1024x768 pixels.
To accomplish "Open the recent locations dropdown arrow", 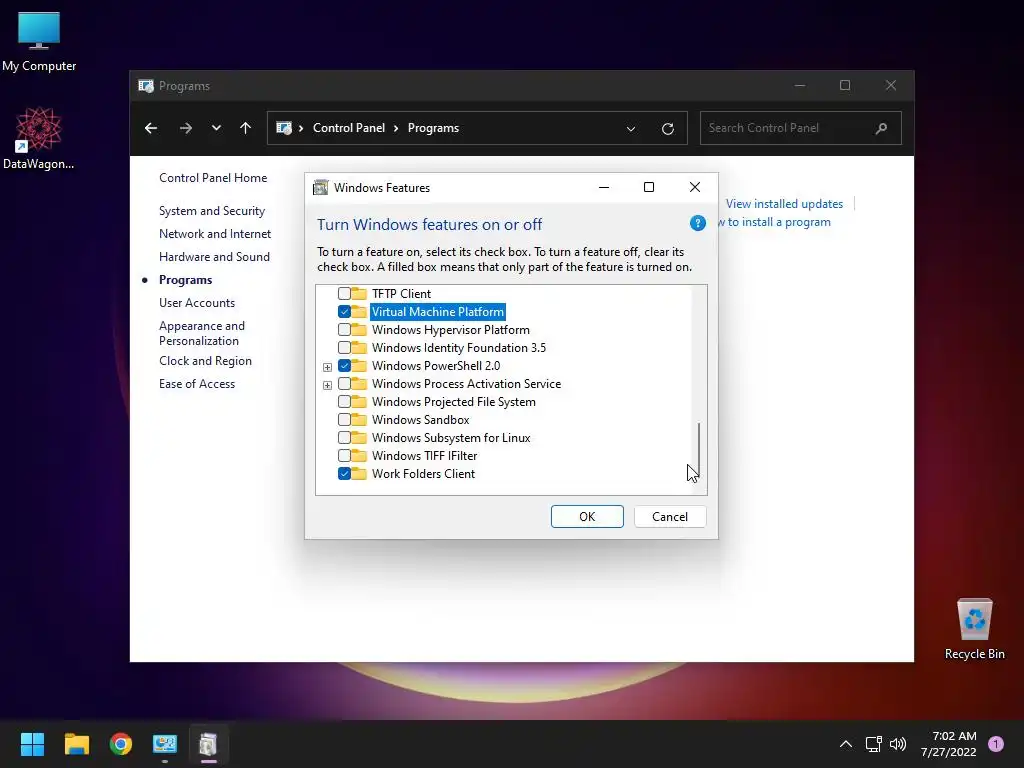I will (x=216, y=128).
